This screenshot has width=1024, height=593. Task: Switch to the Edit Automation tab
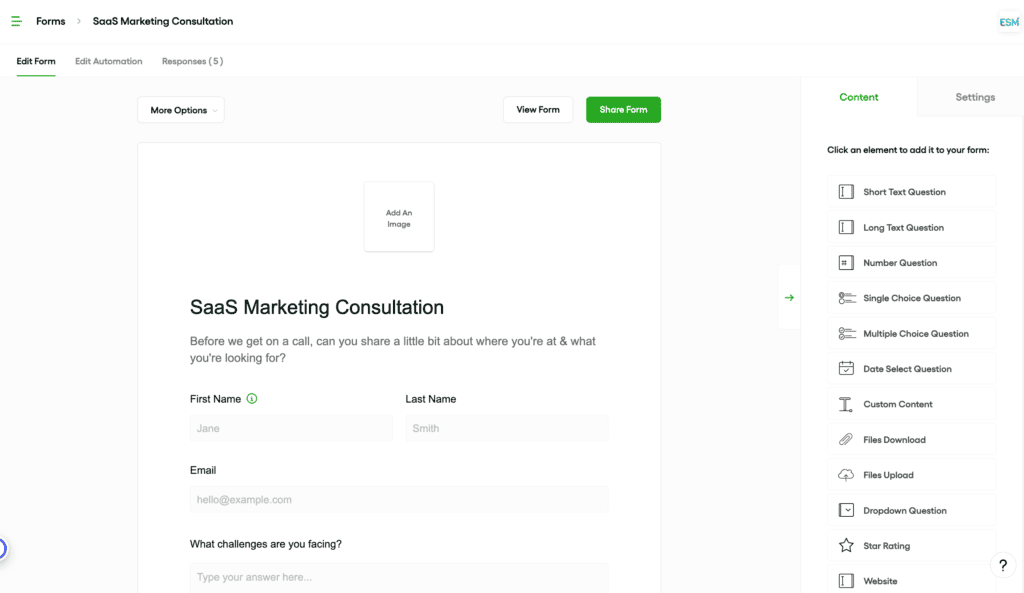(108, 61)
